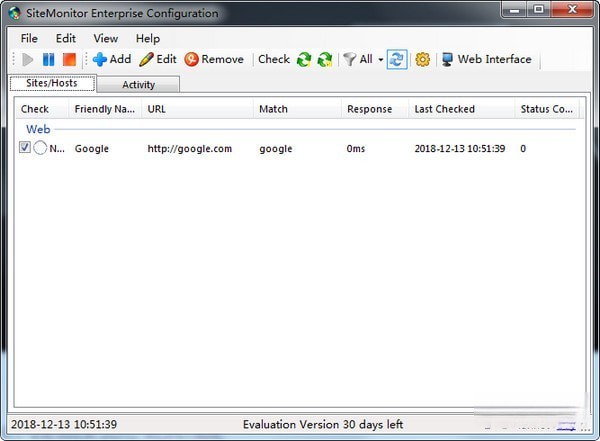Image resolution: width=600 pixels, height=441 pixels.
Task: Click the status bar timestamp 2018-12-13 10:51:39
Action: click(64, 424)
